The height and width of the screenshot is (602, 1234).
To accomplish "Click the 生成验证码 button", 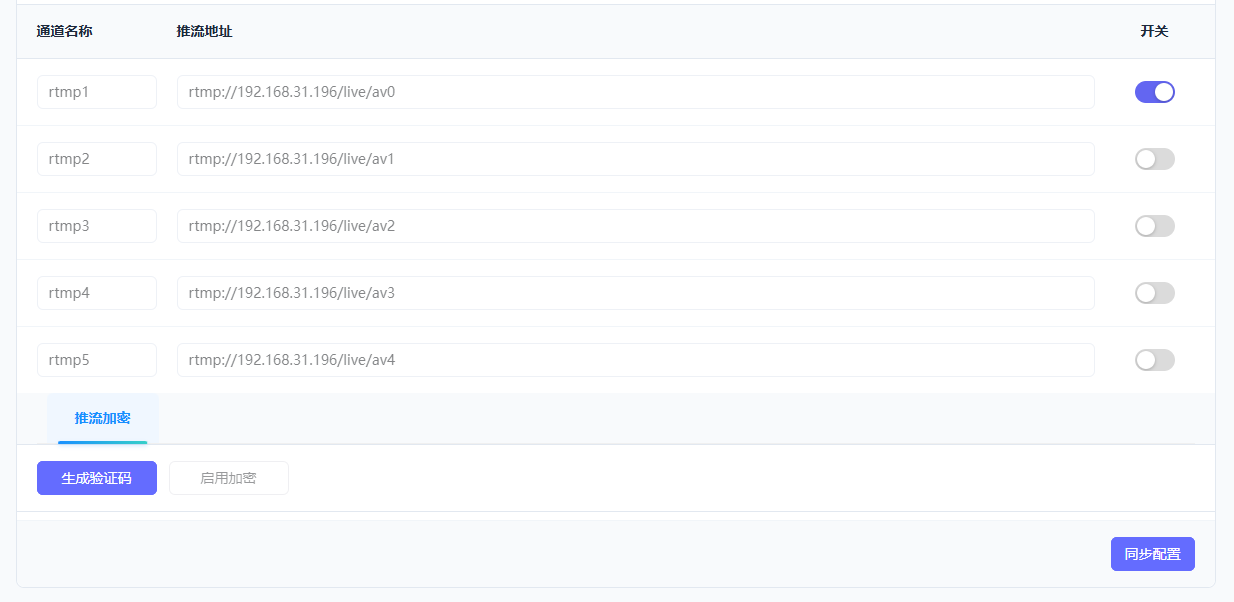I will pyautogui.click(x=97, y=478).
